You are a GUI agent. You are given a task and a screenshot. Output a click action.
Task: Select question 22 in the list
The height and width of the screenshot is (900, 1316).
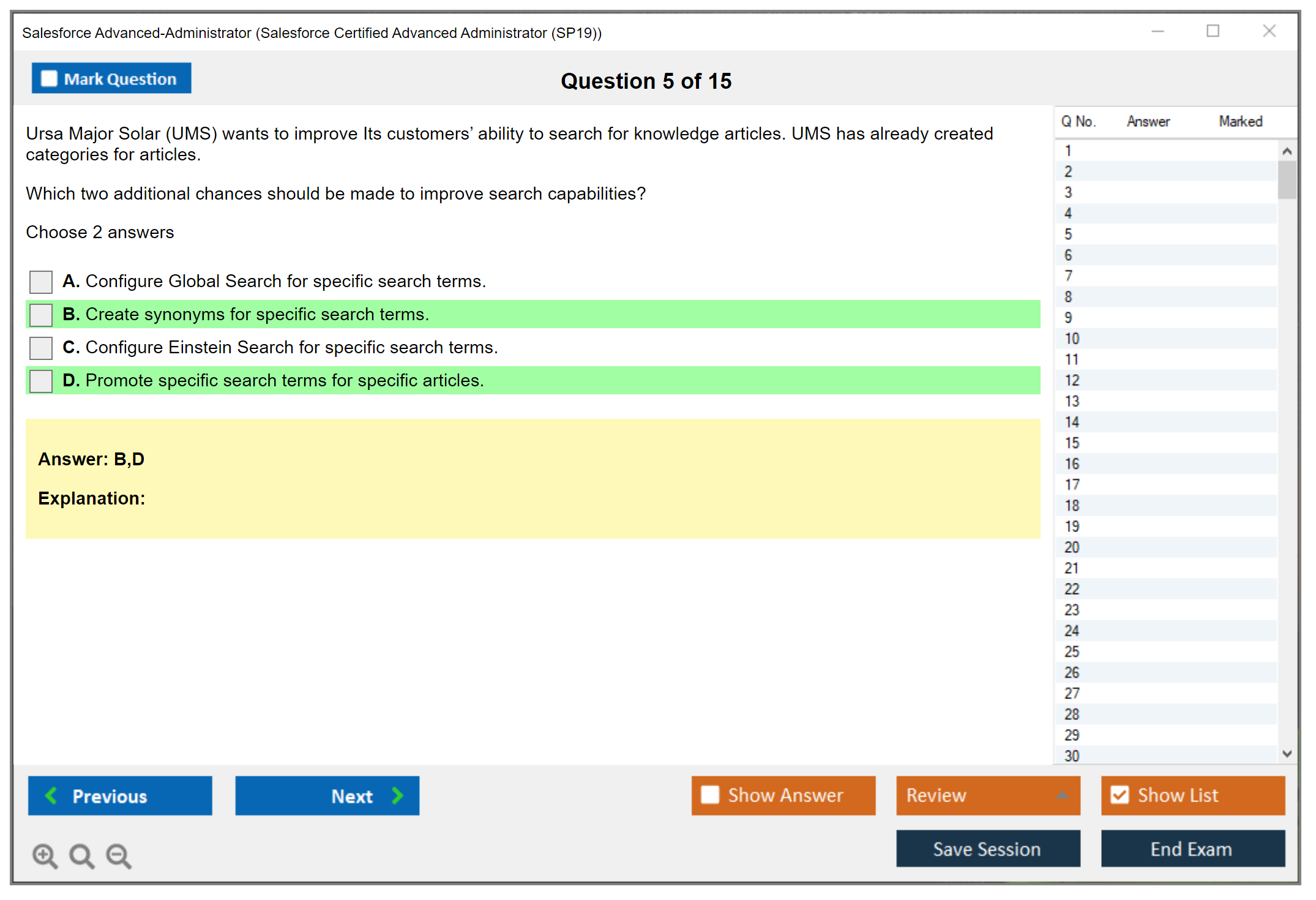pos(1072,589)
